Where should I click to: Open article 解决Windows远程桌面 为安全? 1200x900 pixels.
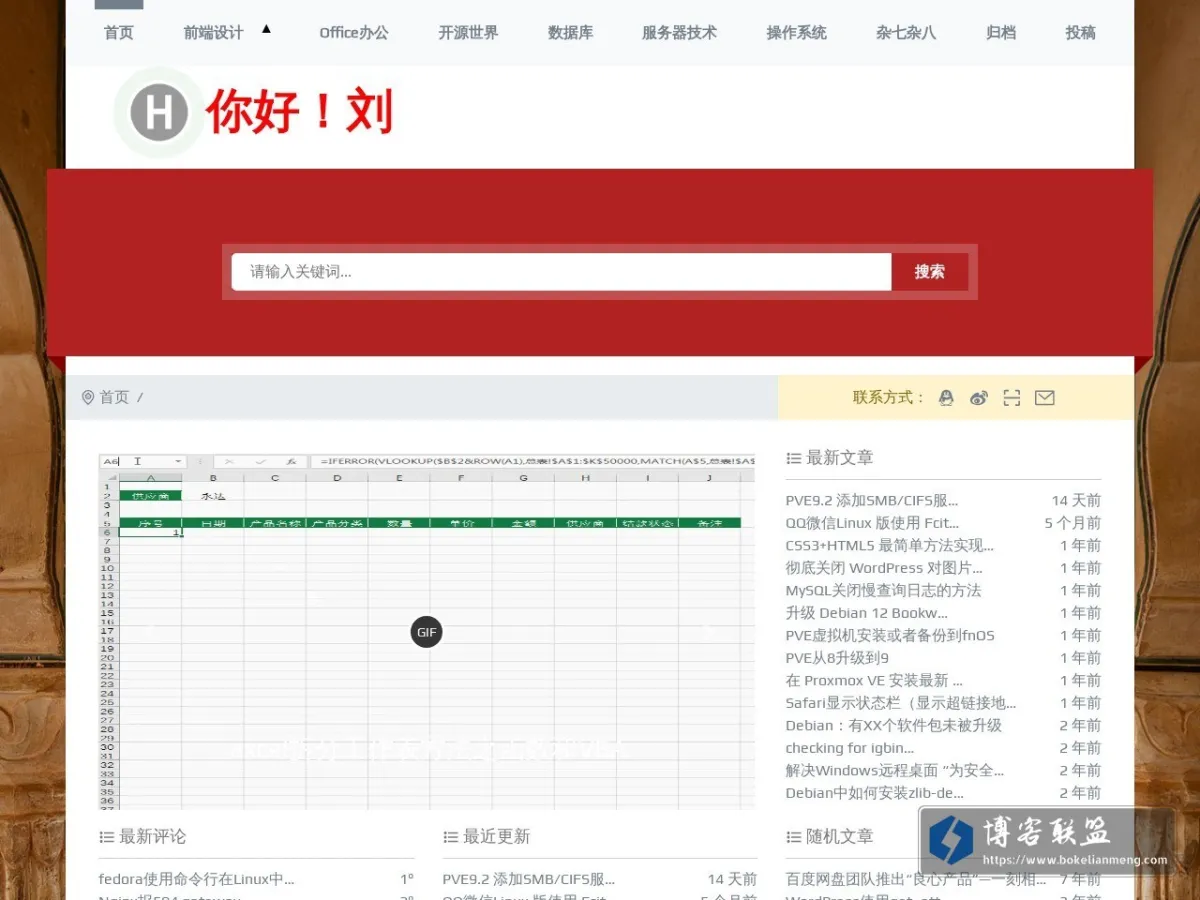tap(895, 771)
